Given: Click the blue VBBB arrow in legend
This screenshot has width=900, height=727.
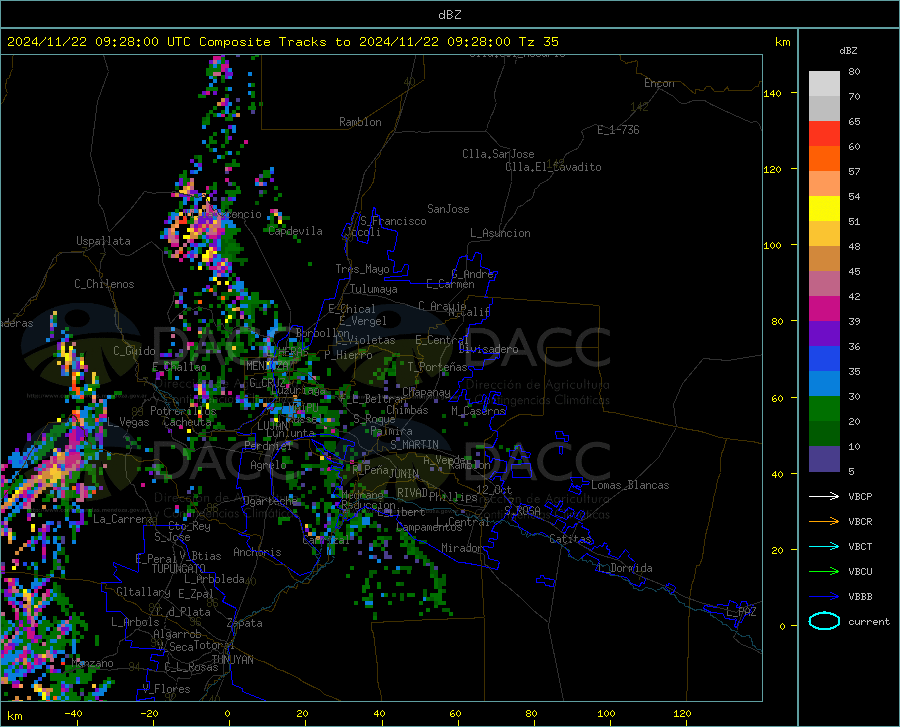Looking at the screenshot, I should pyautogui.click(x=824, y=597).
